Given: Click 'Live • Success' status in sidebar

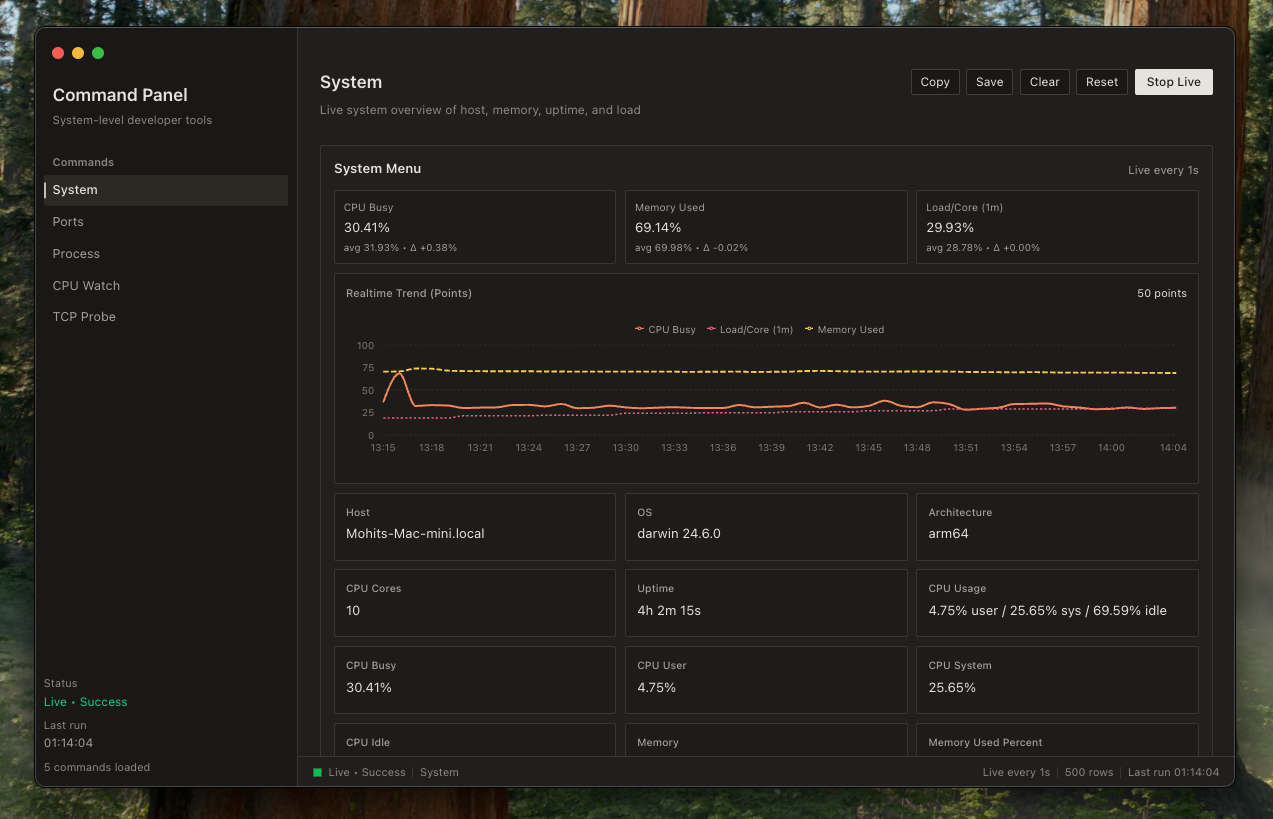Looking at the screenshot, I should tap(86, 702).
